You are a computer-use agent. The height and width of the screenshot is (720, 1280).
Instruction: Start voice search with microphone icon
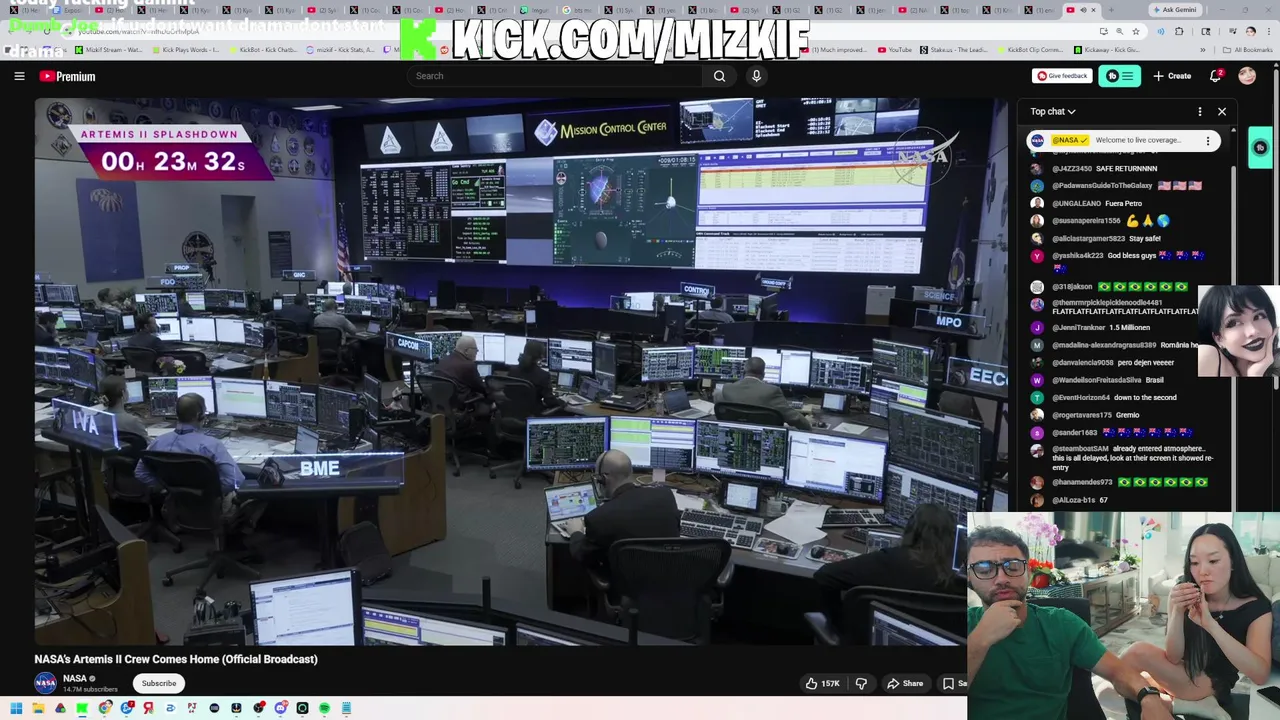pos(756,76)
